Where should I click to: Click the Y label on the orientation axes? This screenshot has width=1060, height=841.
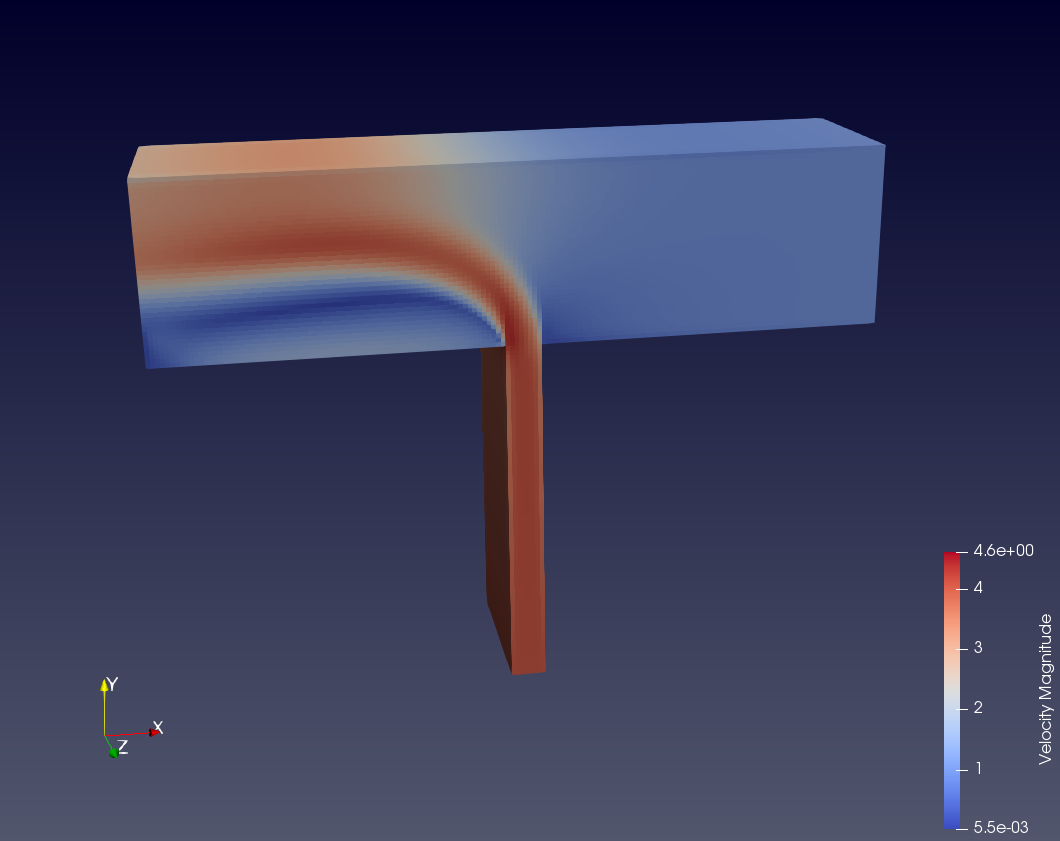[x=113, y=684]
